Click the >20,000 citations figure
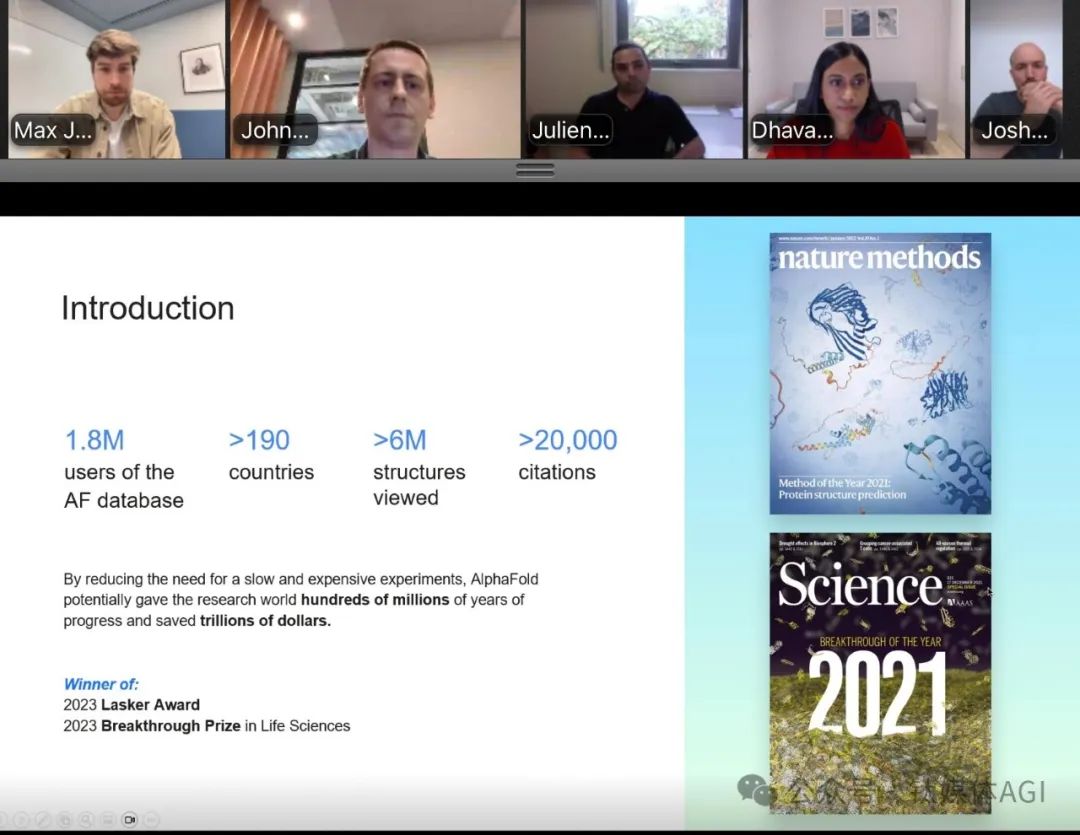This screenshot has width=1080, height=835. click(x=568, y=440)
